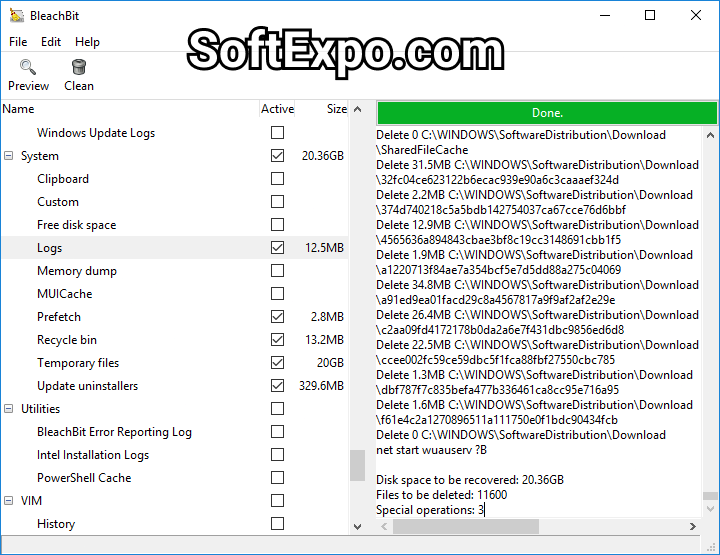720x555 pixels.
Task: Collapse the VIM tree group
Action: tap(9, 500)
